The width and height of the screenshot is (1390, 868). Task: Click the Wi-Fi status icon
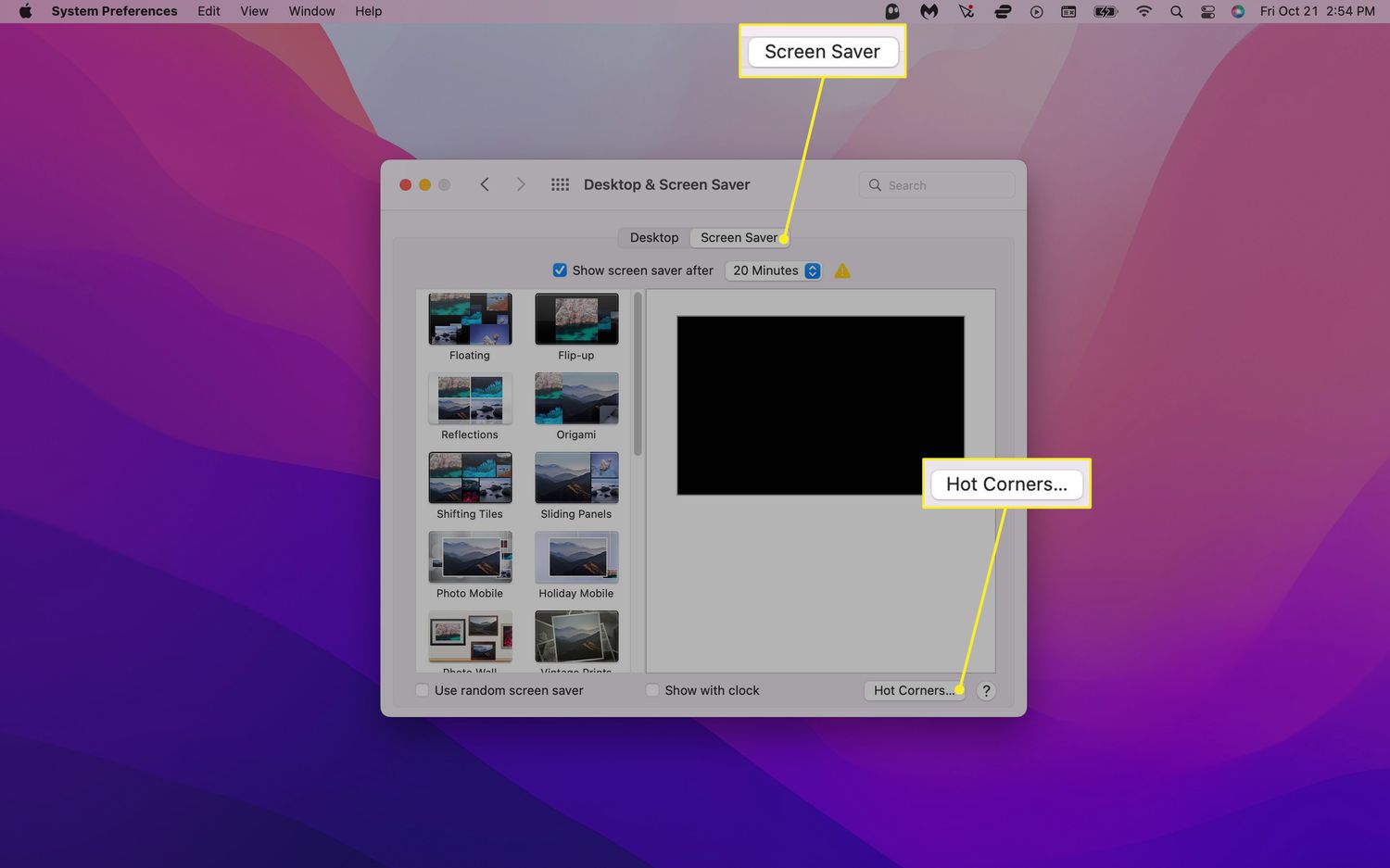pos(1144,11)
